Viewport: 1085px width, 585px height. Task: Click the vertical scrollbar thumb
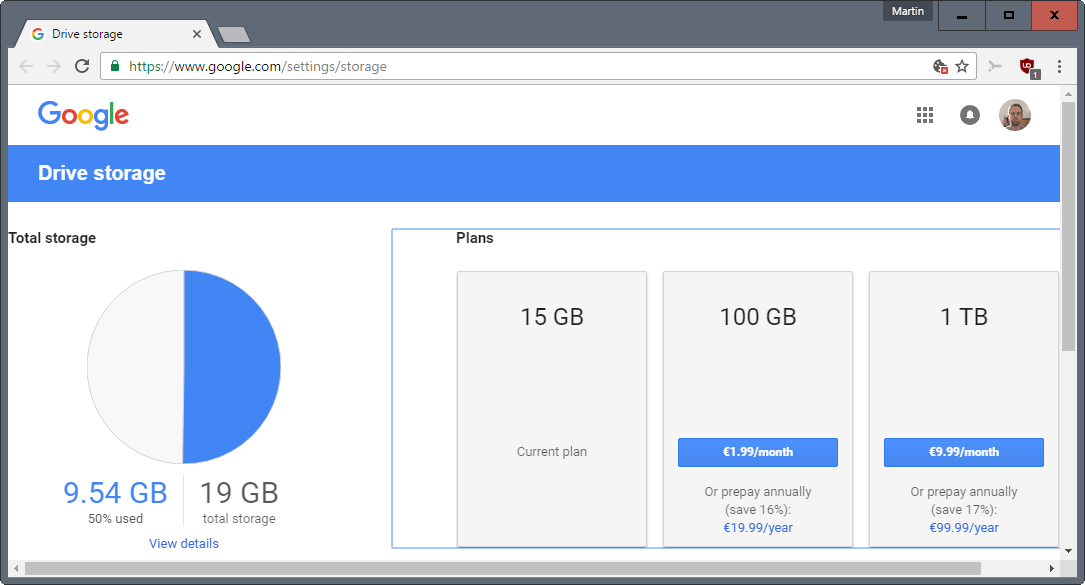point(1068,226)
